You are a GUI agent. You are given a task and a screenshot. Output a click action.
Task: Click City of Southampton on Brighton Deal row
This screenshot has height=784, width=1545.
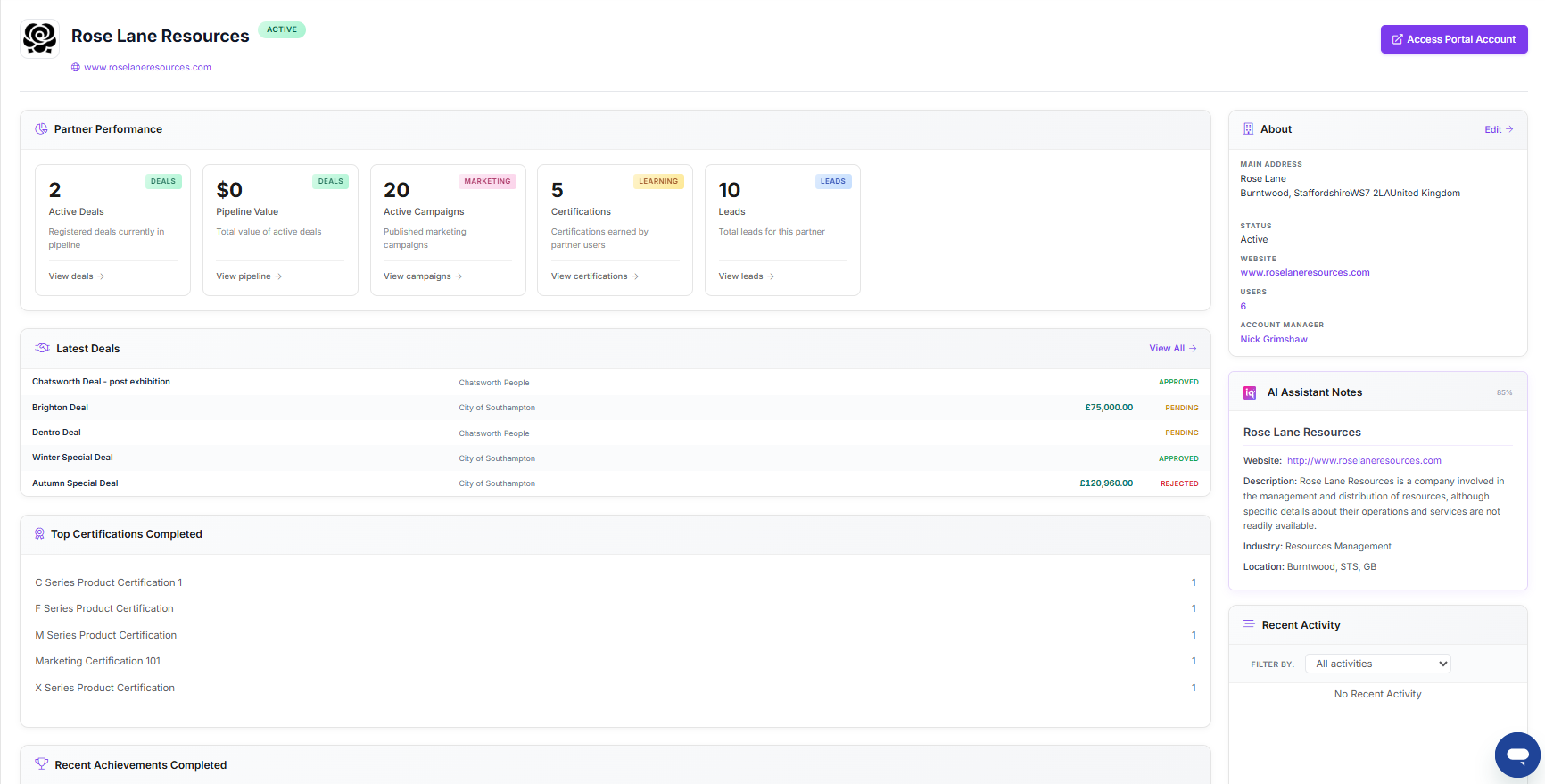(497, 408)
